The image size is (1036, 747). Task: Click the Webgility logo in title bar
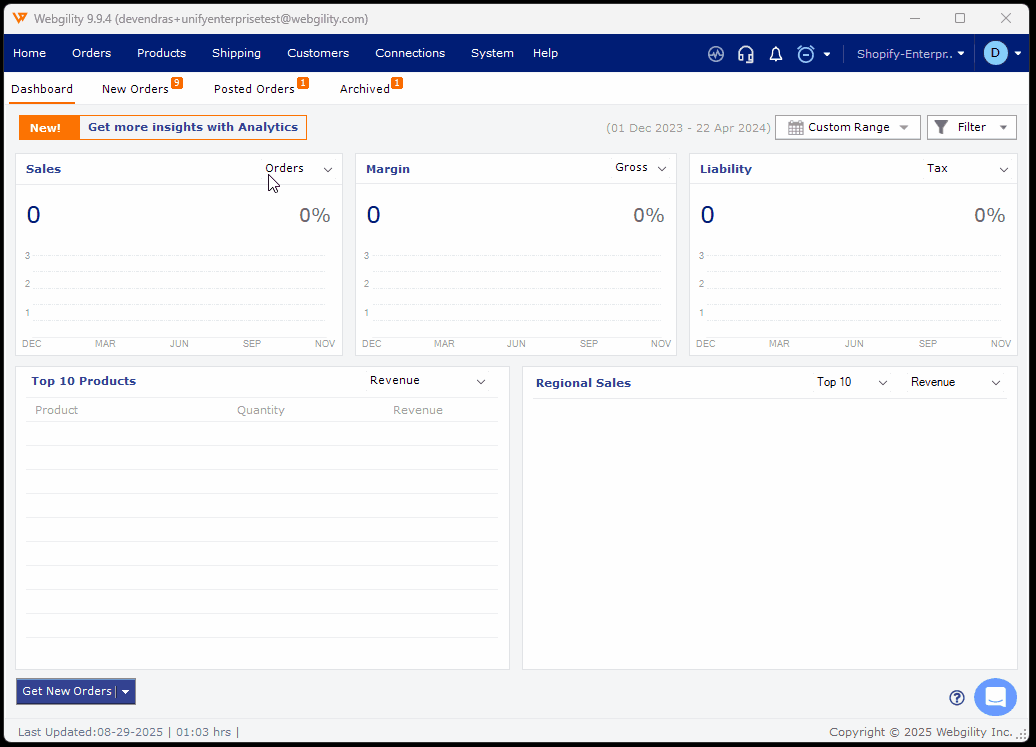tap(19, 18)
